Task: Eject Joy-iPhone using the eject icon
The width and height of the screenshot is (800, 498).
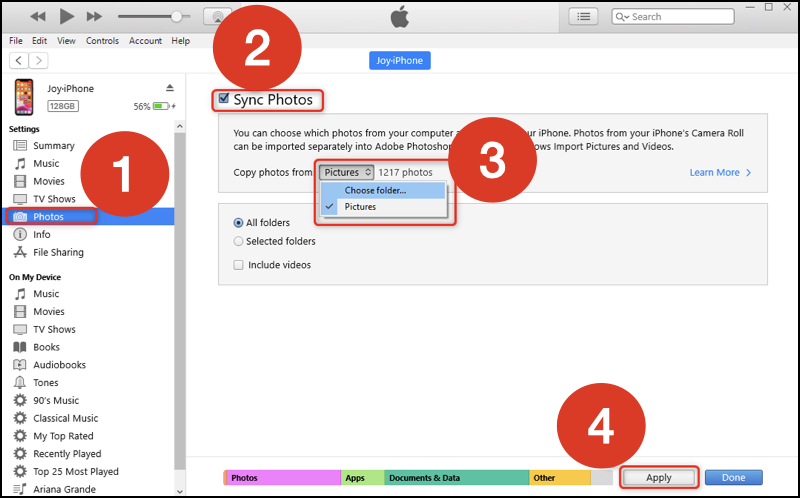Action: click(x=169, y=88)
